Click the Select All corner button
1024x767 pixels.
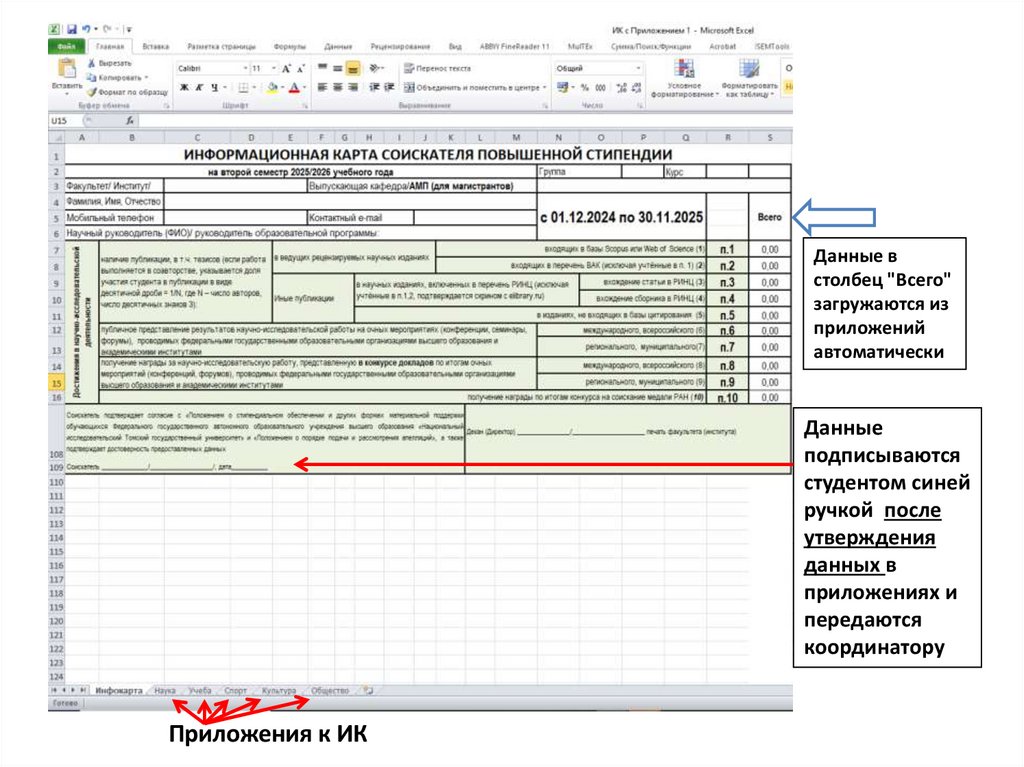[57, 138]
